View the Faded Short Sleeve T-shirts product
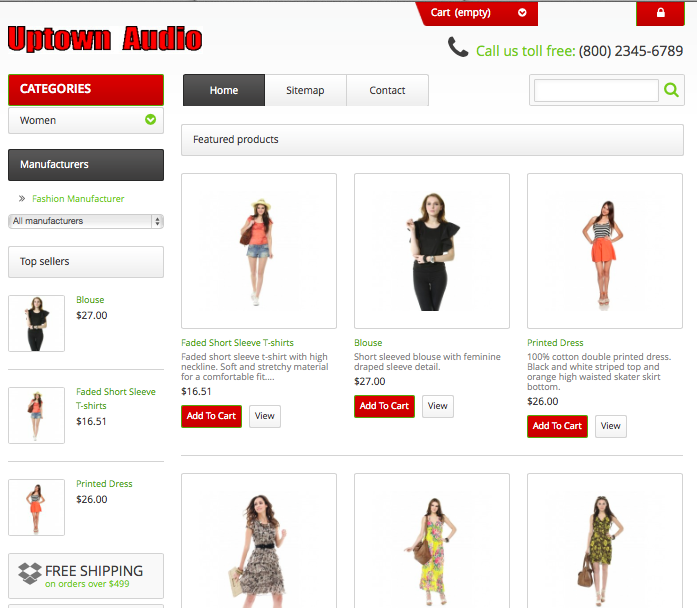 coord(264,416)
